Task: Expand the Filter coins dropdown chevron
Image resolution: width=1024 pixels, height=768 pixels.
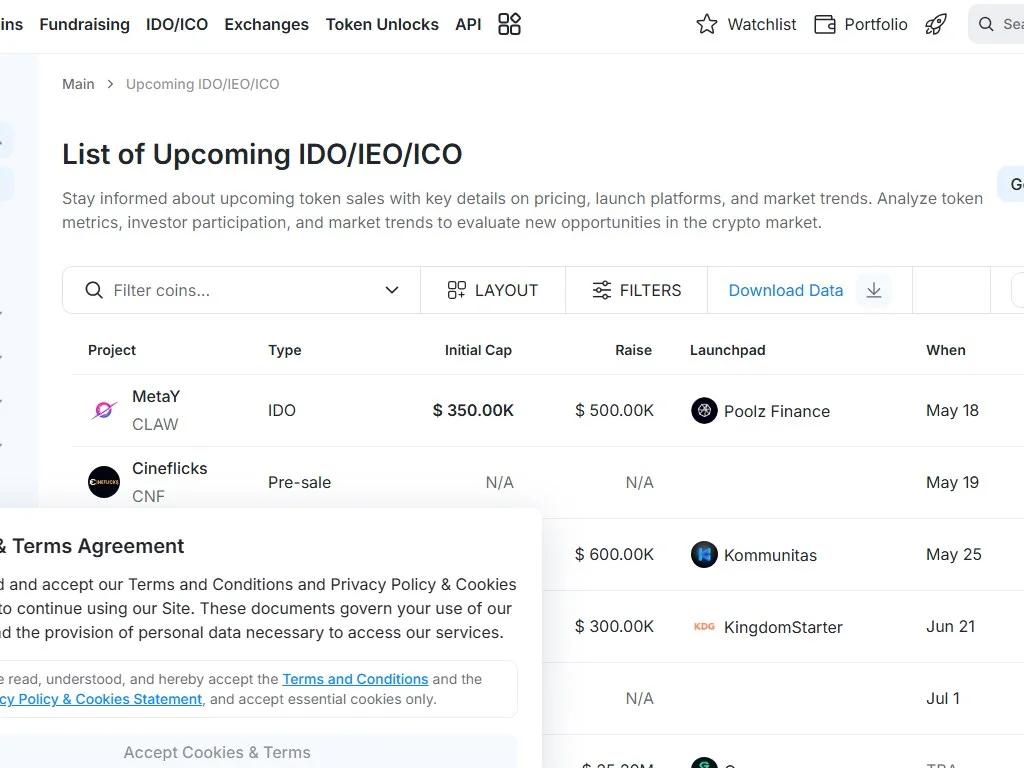Action: [x=392, y=290]
